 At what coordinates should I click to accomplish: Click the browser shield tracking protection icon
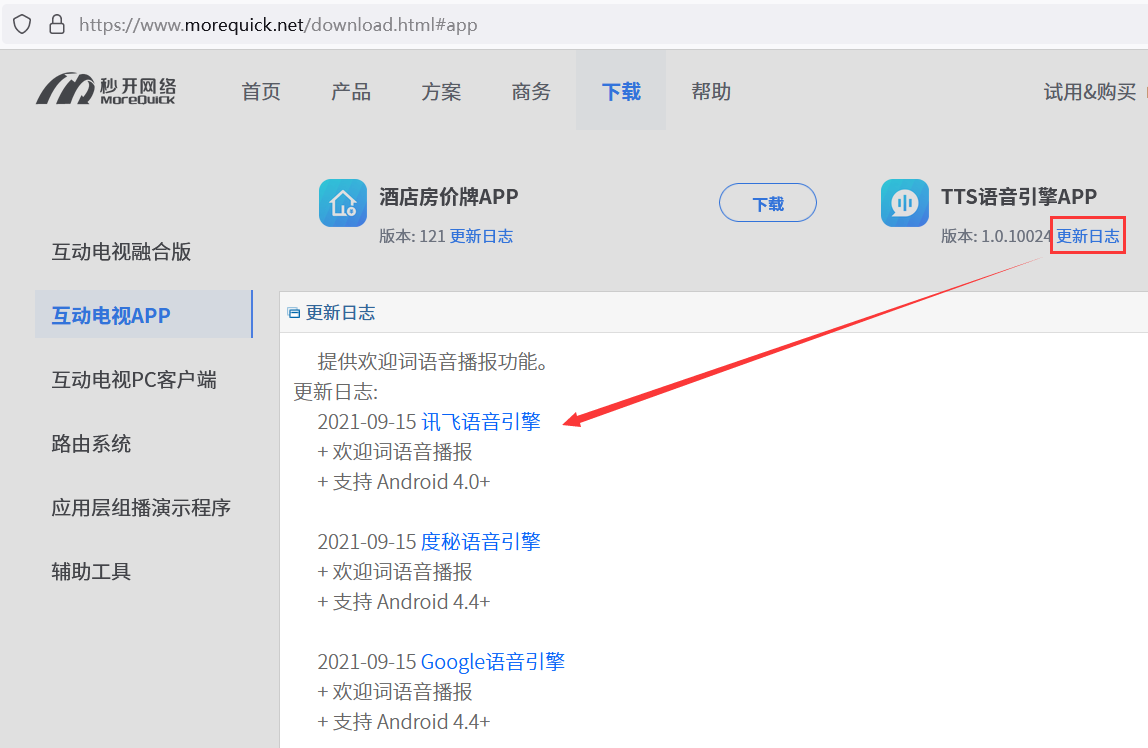23,24
